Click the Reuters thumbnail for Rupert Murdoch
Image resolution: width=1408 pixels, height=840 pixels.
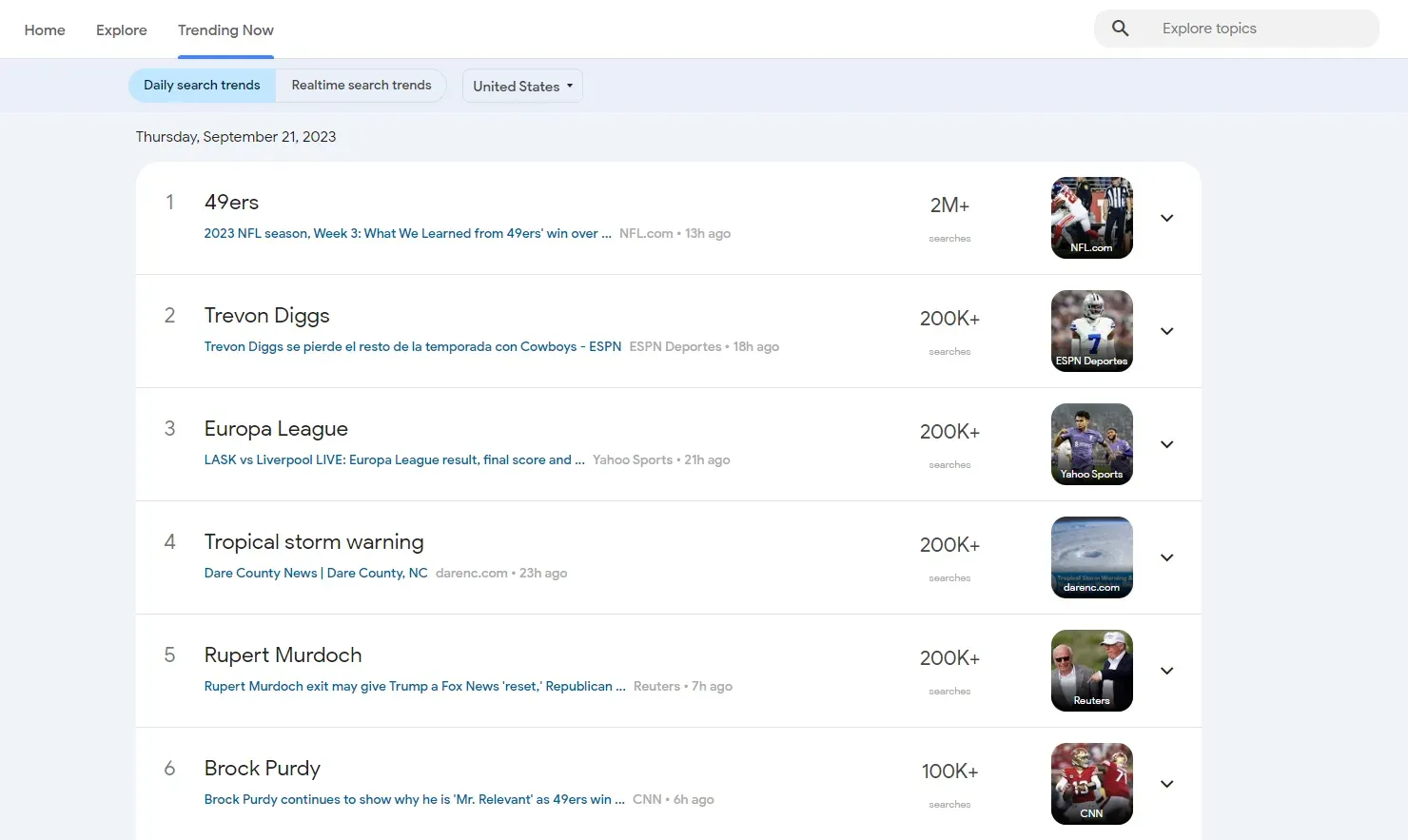point(1091,671)
